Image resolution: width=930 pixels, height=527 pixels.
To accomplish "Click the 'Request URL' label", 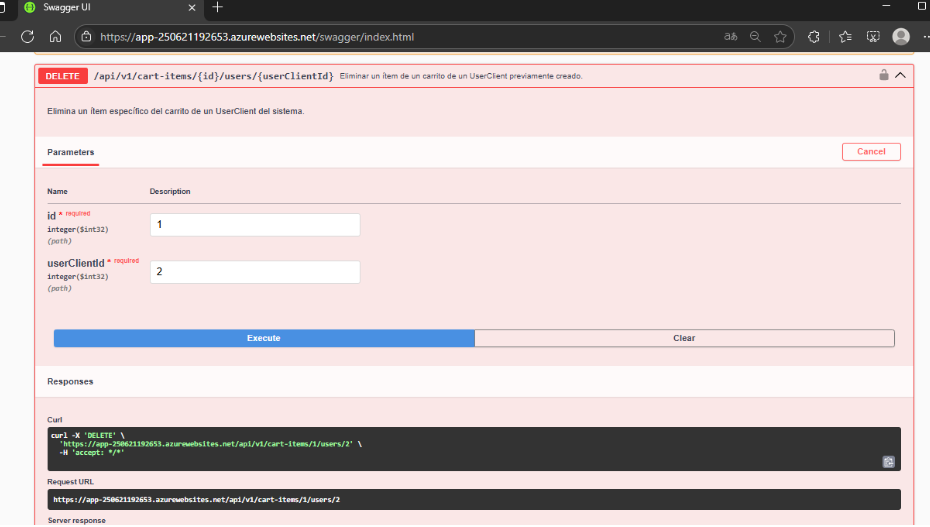I will pos(71,482).
